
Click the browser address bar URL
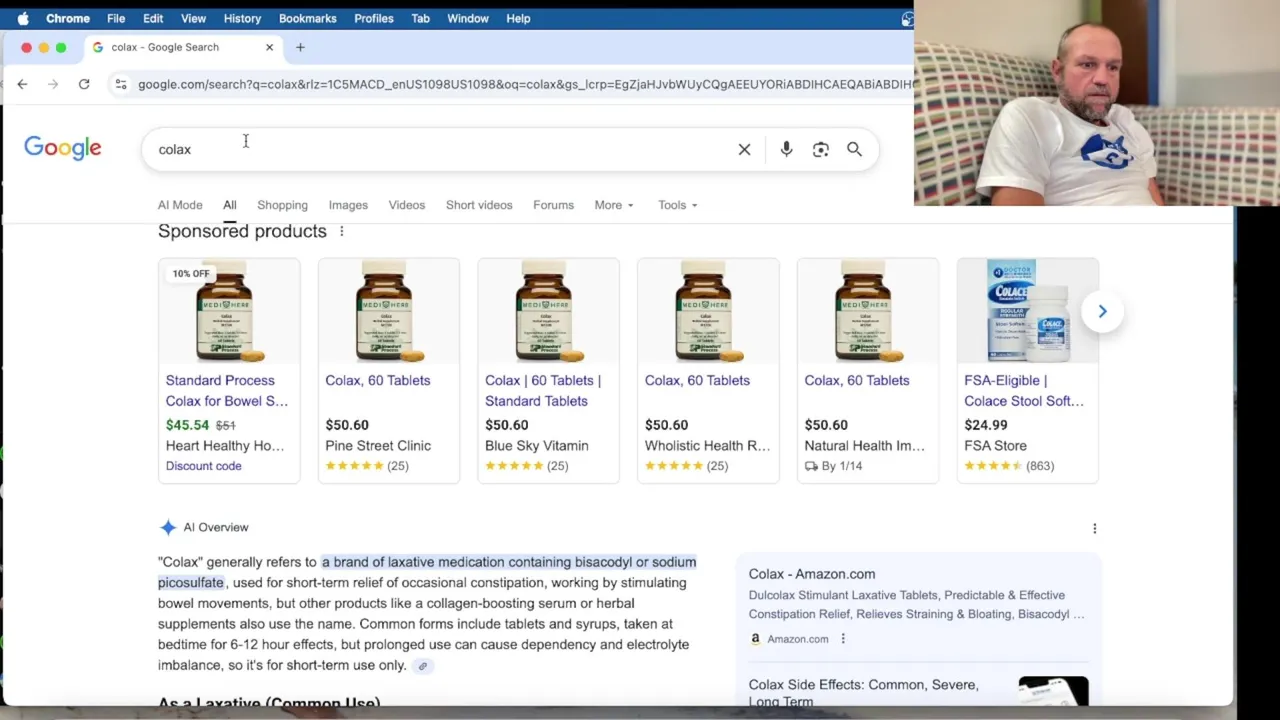pos(525,84)
